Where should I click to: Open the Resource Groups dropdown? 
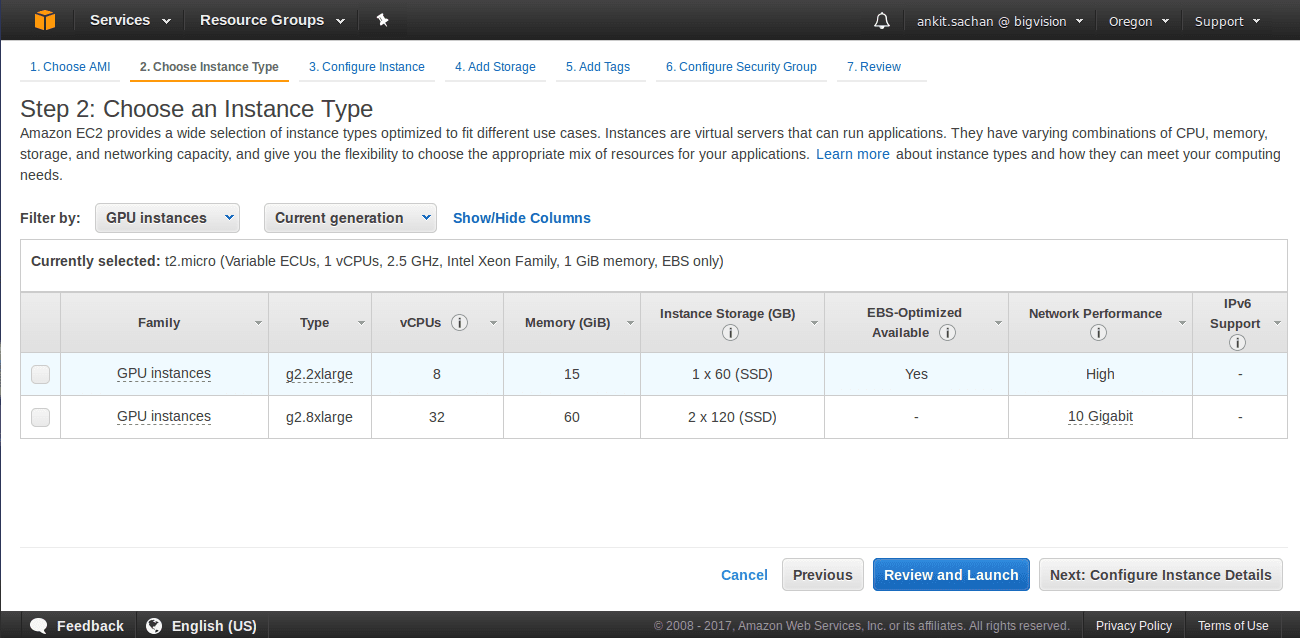point(272,20)
